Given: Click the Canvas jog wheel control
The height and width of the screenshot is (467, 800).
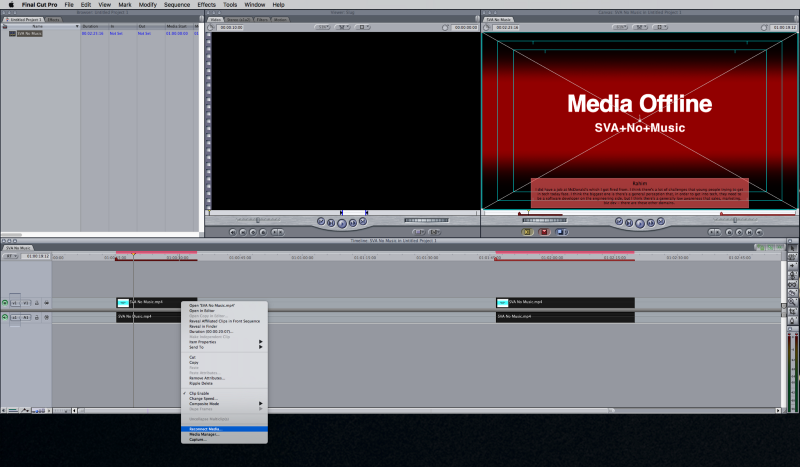Looking at the screenshot, I should (x=544, y=220).
